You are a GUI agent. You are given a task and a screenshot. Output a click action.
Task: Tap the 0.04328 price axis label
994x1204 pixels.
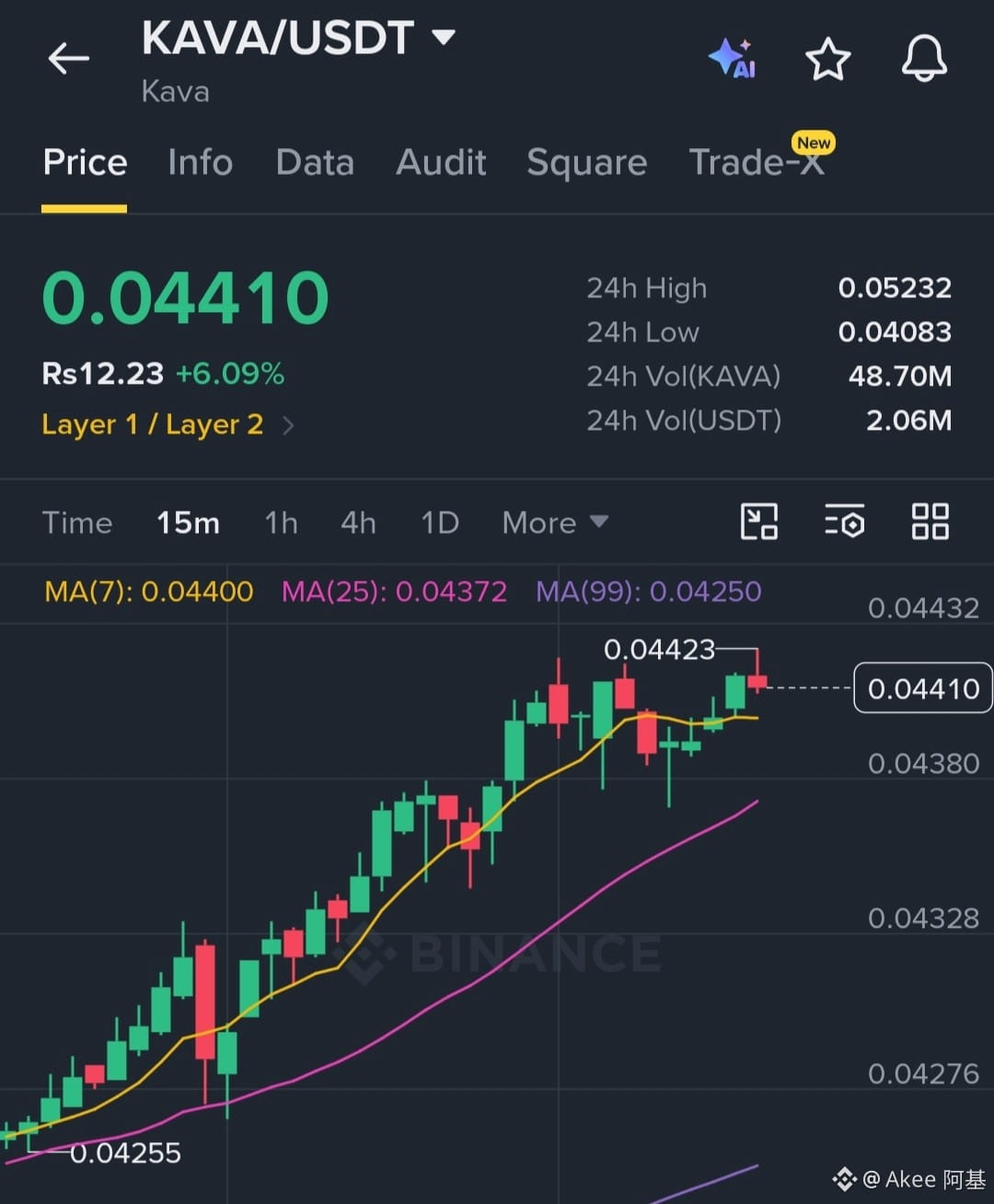(924, 918)
